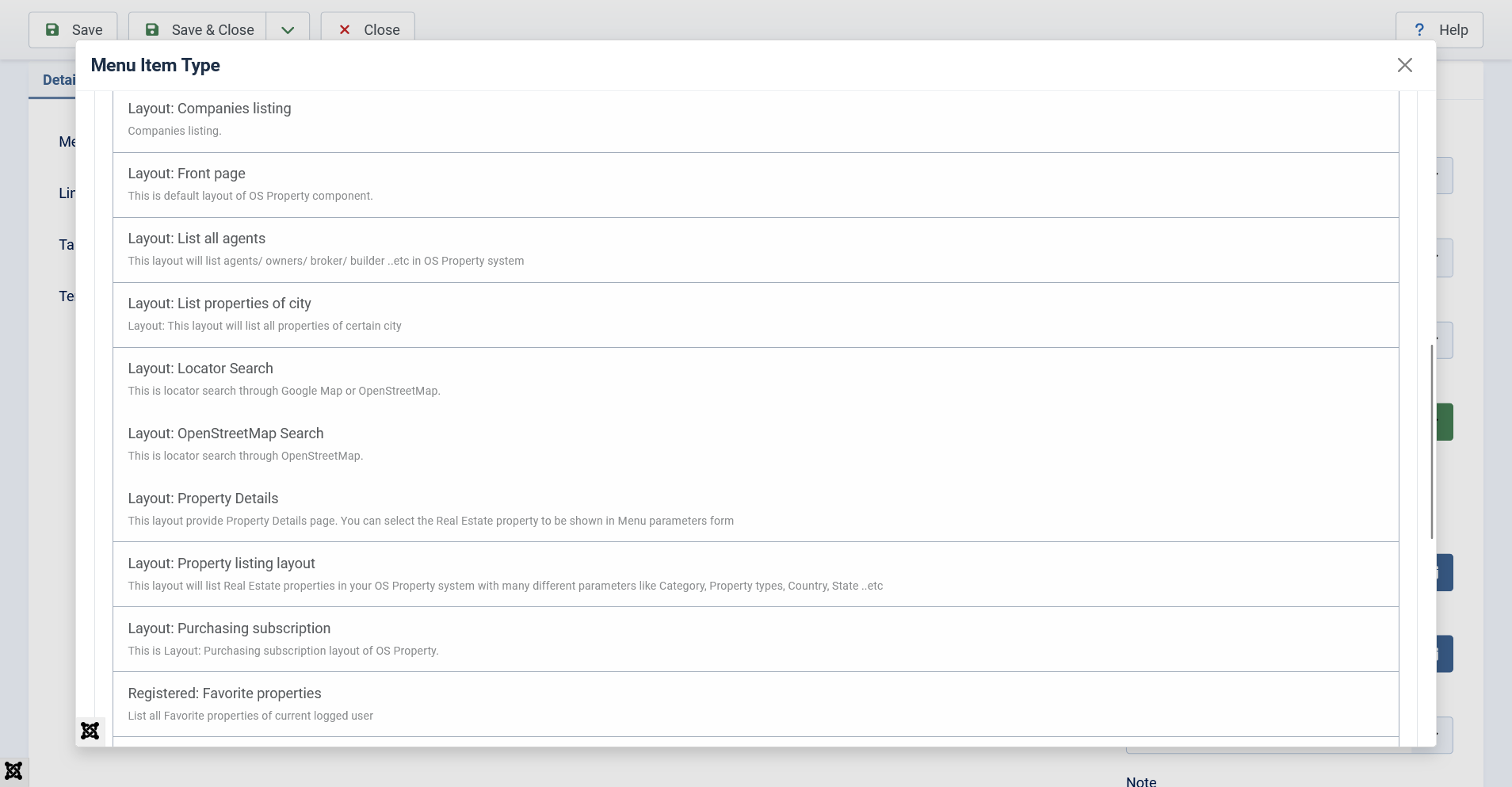Screen dimensions: 1512x787
Task: Select the Purchasing subscription layout
Action: pos(229,628)
